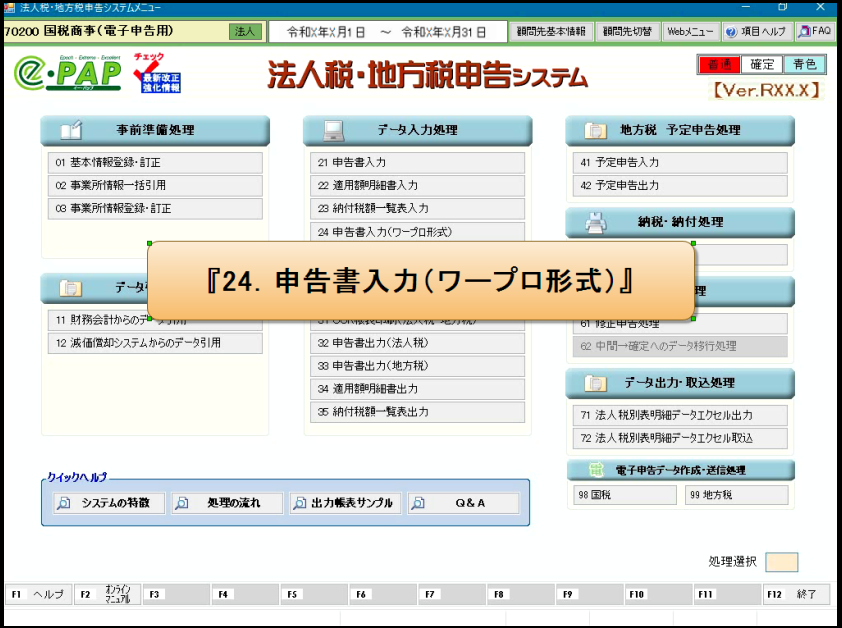Open the FAQ button in top bar
Viewport: 842px width, 628px height.
815,31
